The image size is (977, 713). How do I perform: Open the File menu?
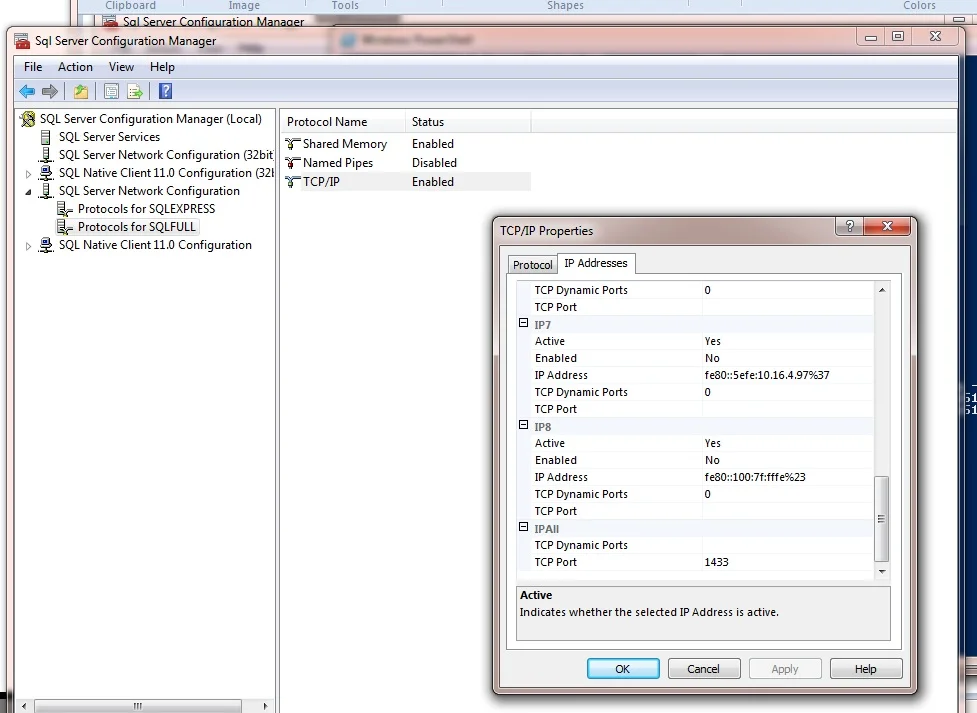tap(33, 67)
